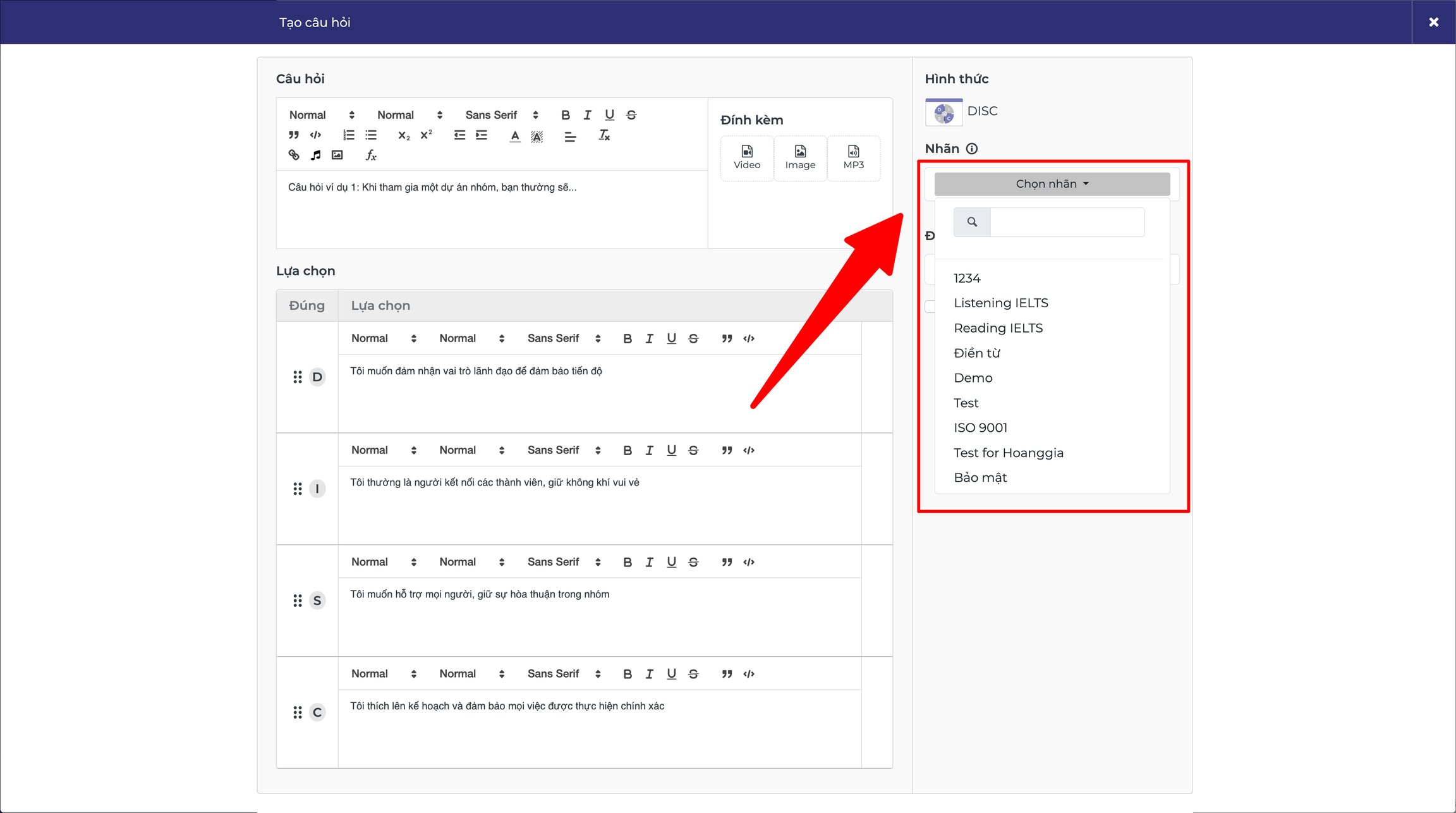Click the Bold icon in question editor toolbar
The width and height of the screenshot is (1456, 813).
coord(565,115)
